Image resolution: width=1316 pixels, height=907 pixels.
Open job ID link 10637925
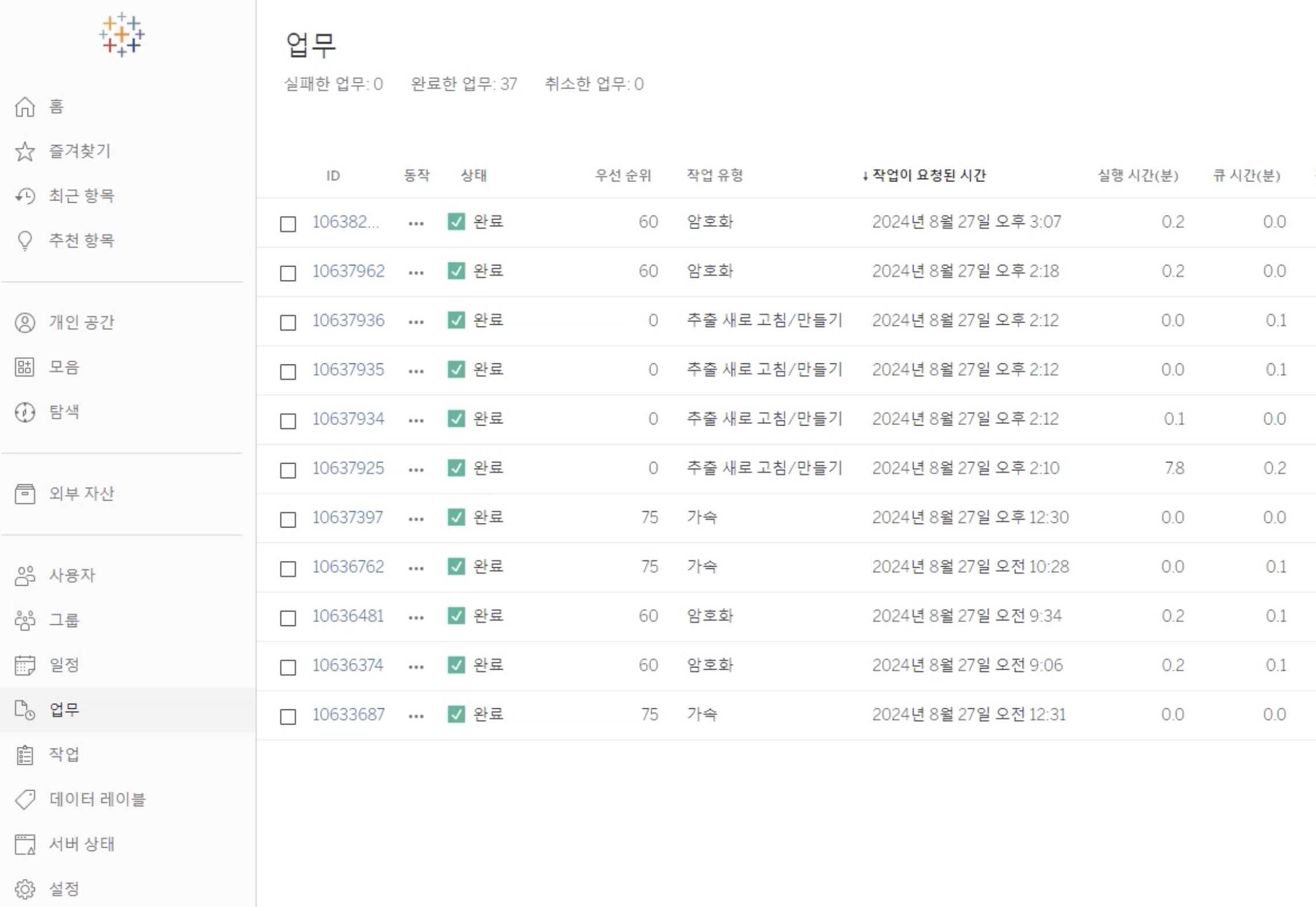coord(348,468)
